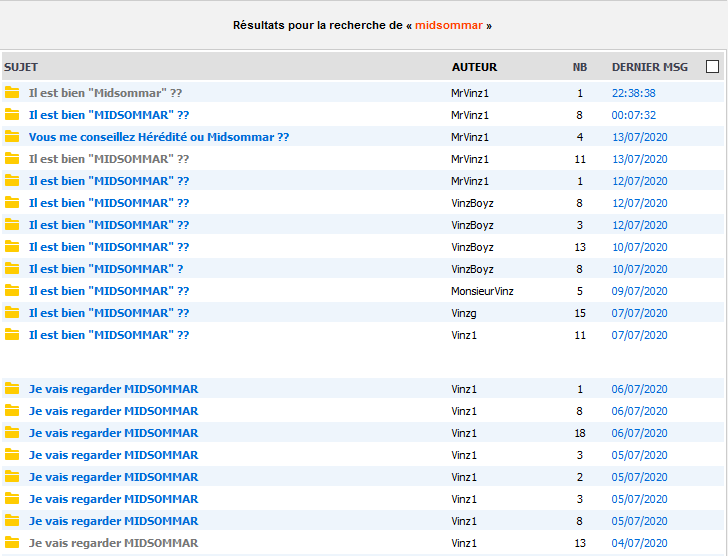Click message count 15 on Vinzg row
Viewport: 728px width, 556px height.
(x=580, y=313)
